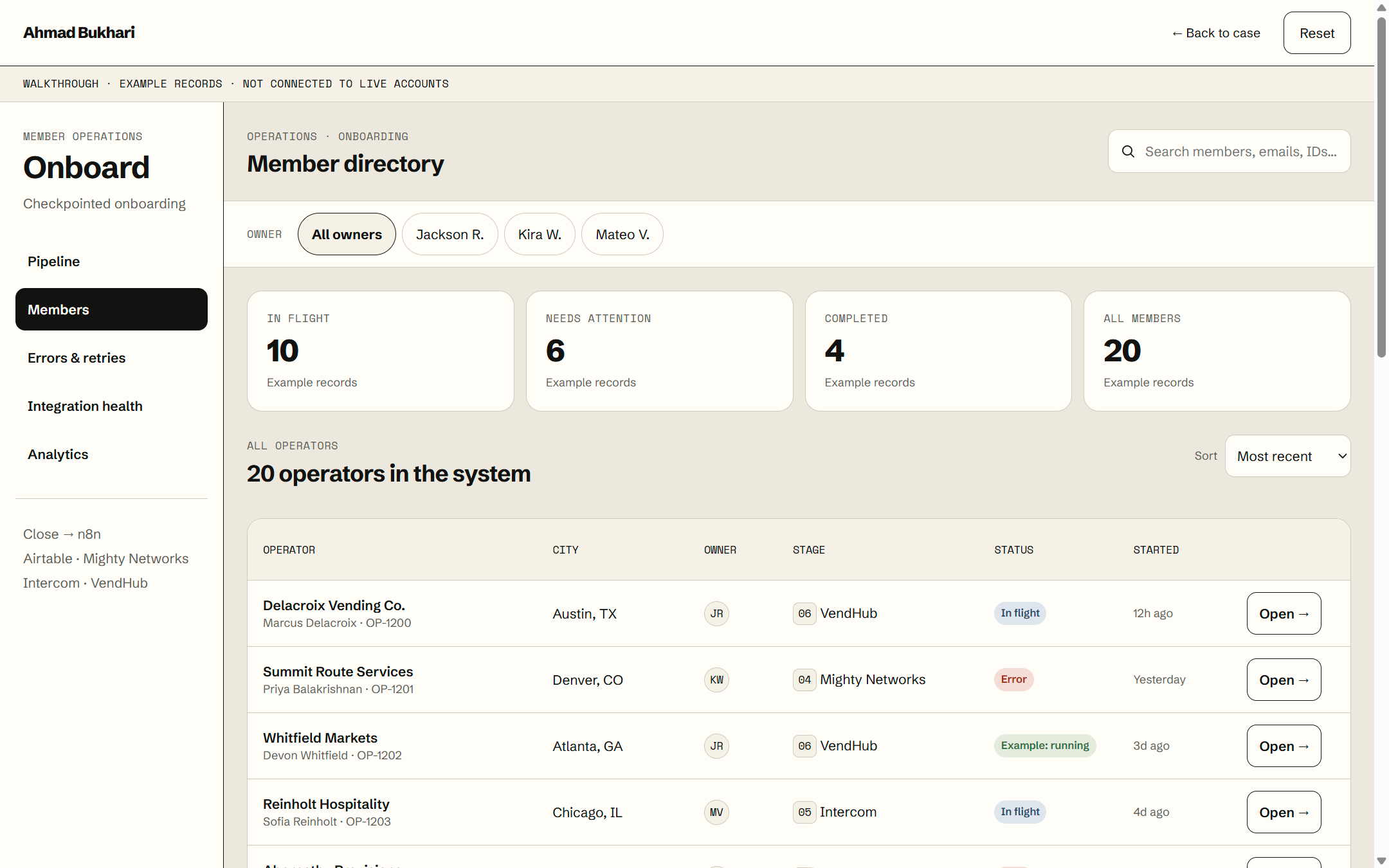Viewport: 1389px width, 868px height.
Task: Filter by owner Mateo V.
Action: 622,234
